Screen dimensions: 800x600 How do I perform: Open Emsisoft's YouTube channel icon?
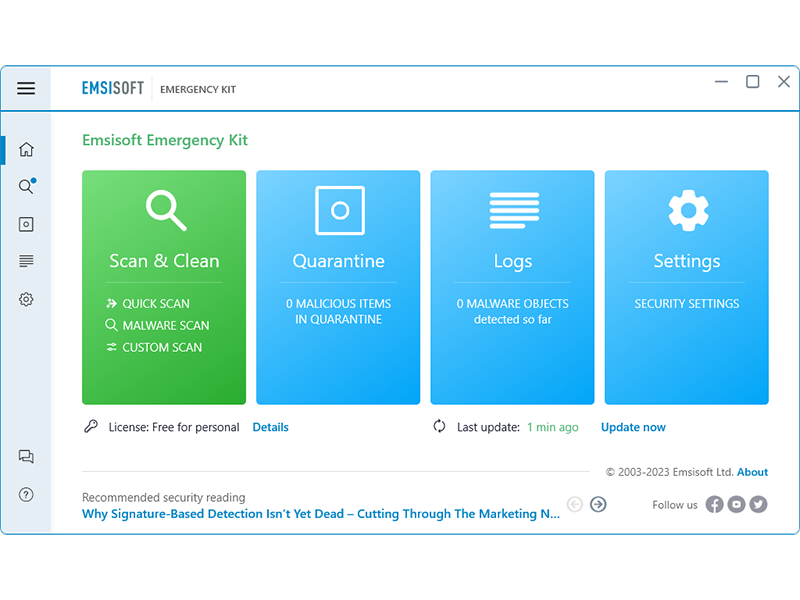tap(736, 505)
